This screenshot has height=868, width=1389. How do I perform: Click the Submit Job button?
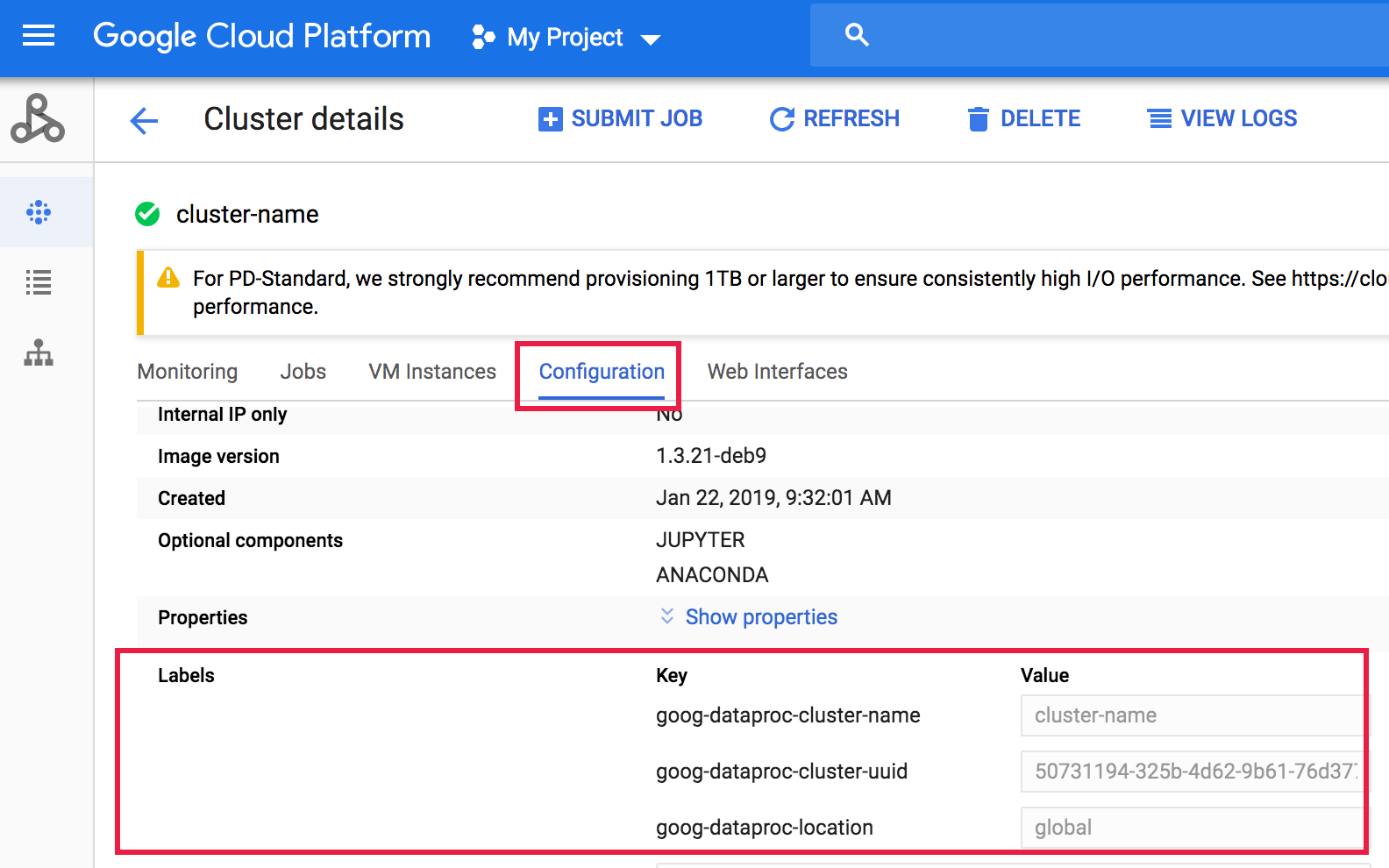621,118
